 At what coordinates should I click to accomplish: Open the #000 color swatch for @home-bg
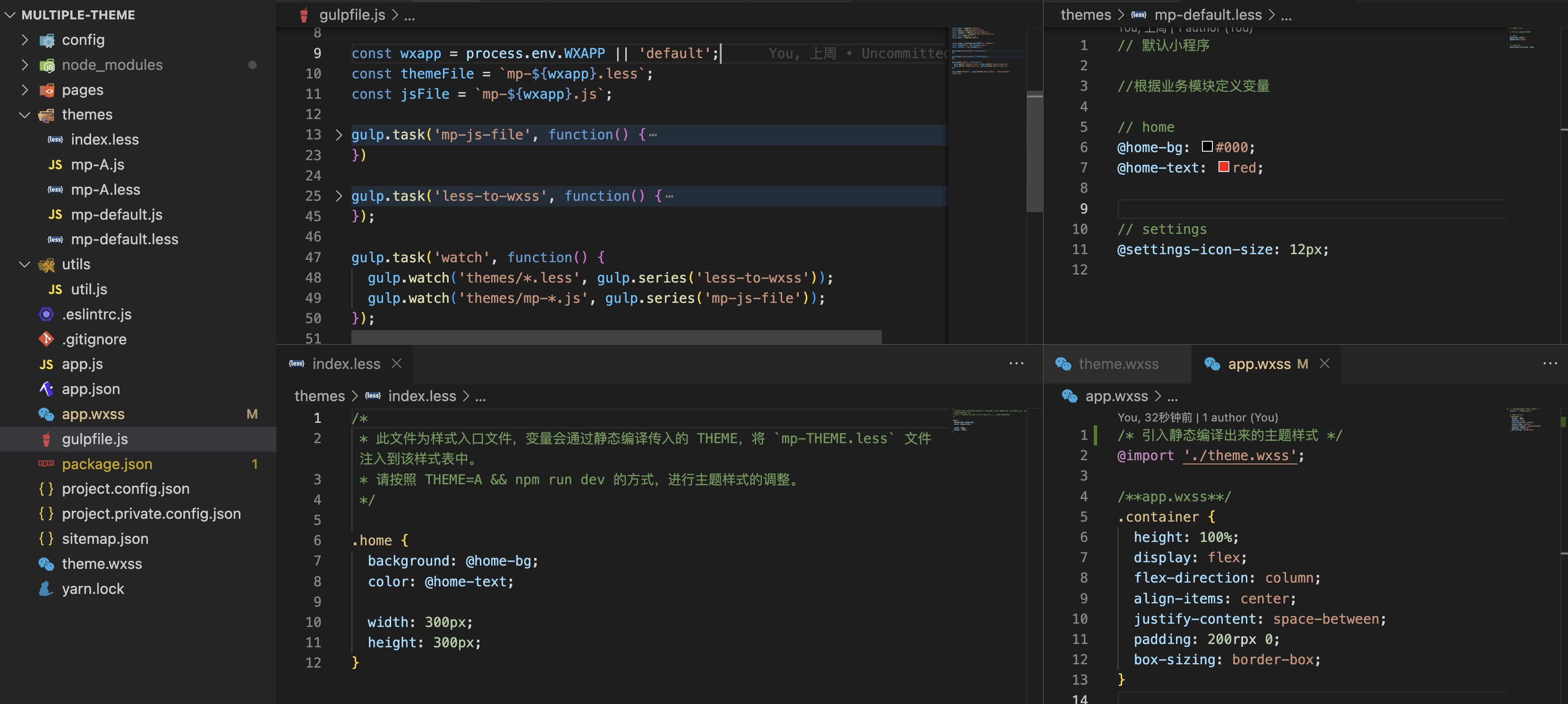(1207, 147)
